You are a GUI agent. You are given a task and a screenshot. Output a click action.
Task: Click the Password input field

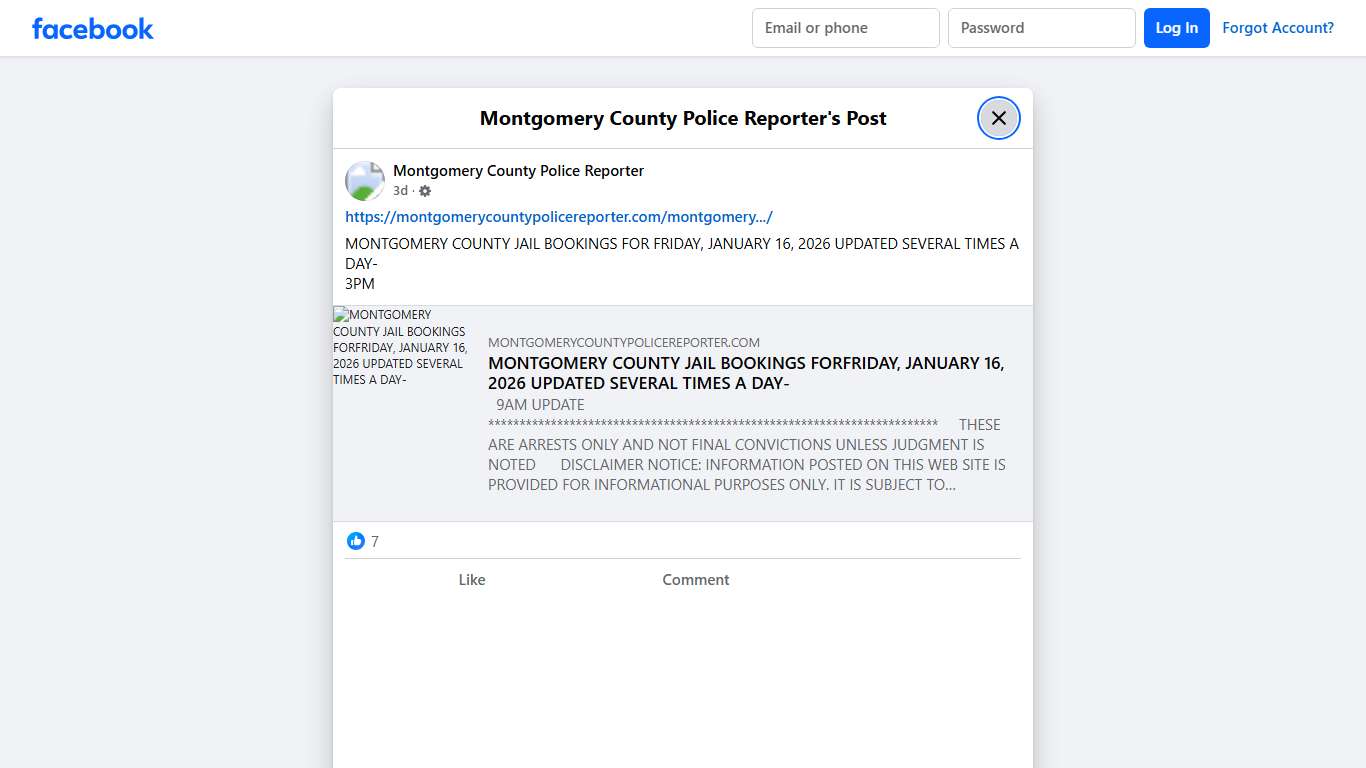1041,28
